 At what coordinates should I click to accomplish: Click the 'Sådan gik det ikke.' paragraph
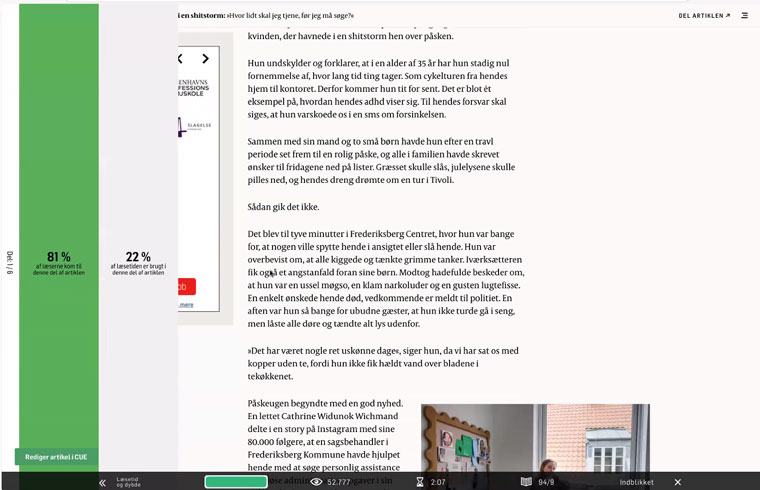(x=283, y=207)
